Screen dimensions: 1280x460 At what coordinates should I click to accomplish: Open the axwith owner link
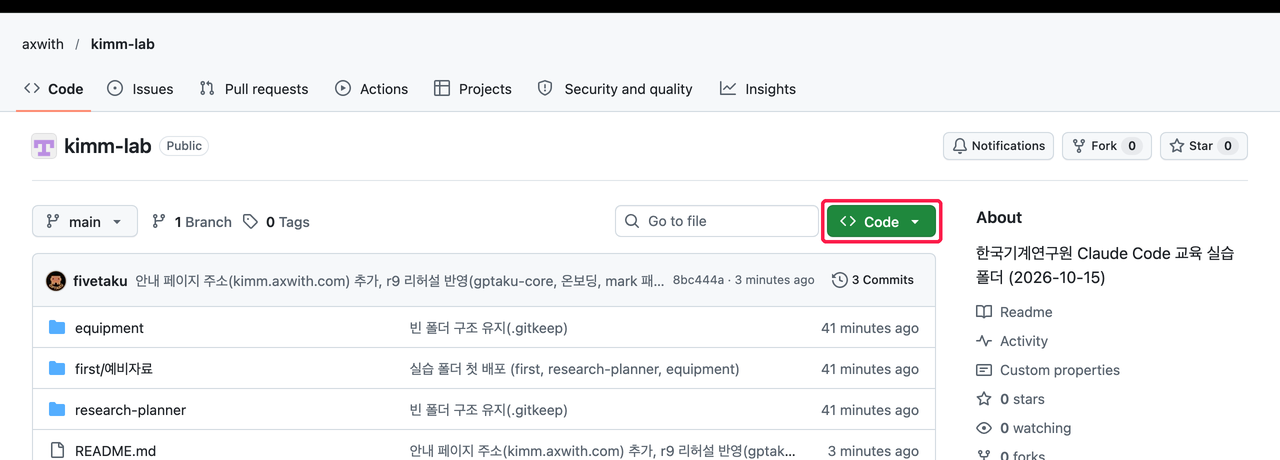tap(43, 44)
